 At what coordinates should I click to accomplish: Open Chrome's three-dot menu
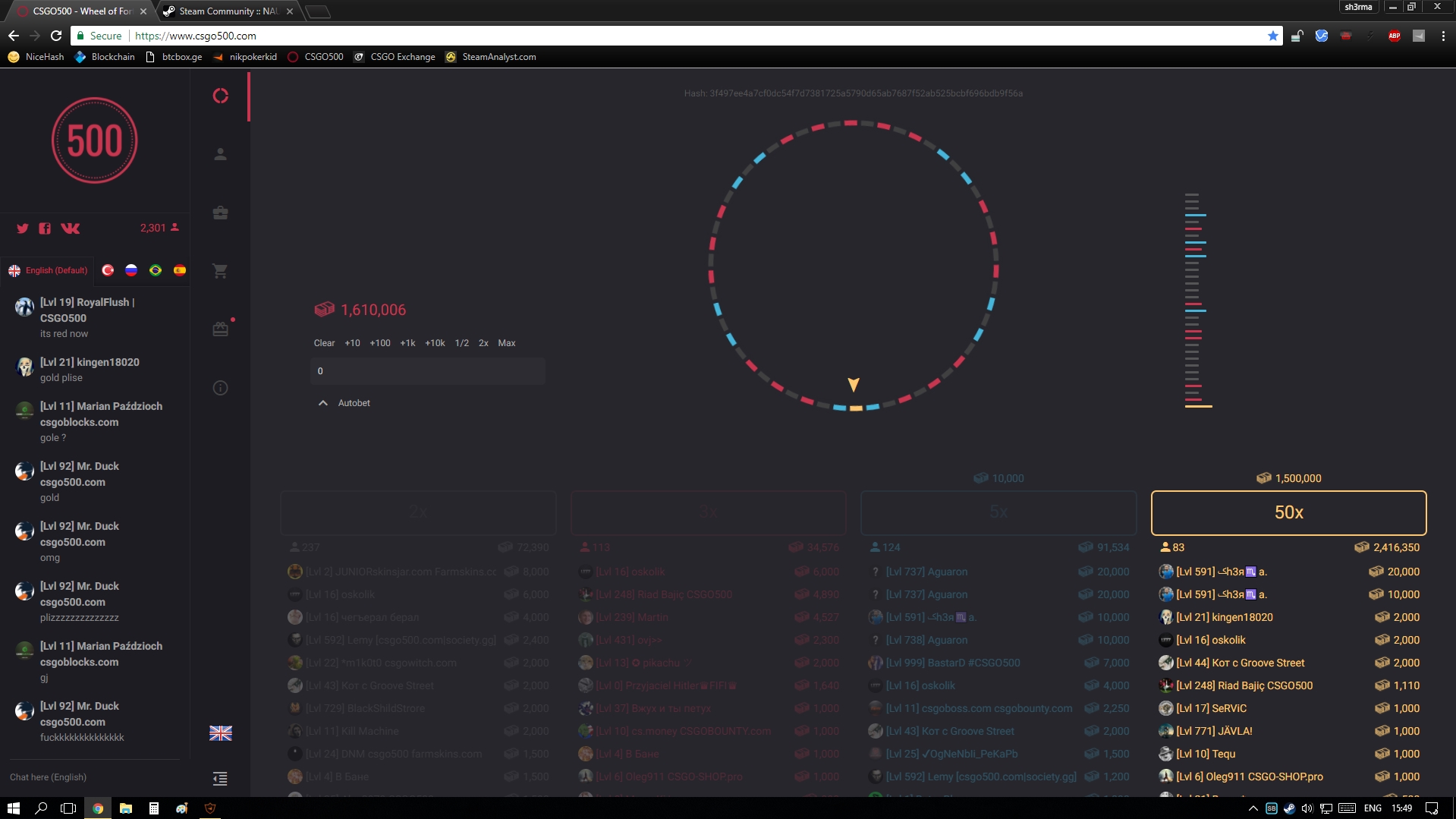1444,36
